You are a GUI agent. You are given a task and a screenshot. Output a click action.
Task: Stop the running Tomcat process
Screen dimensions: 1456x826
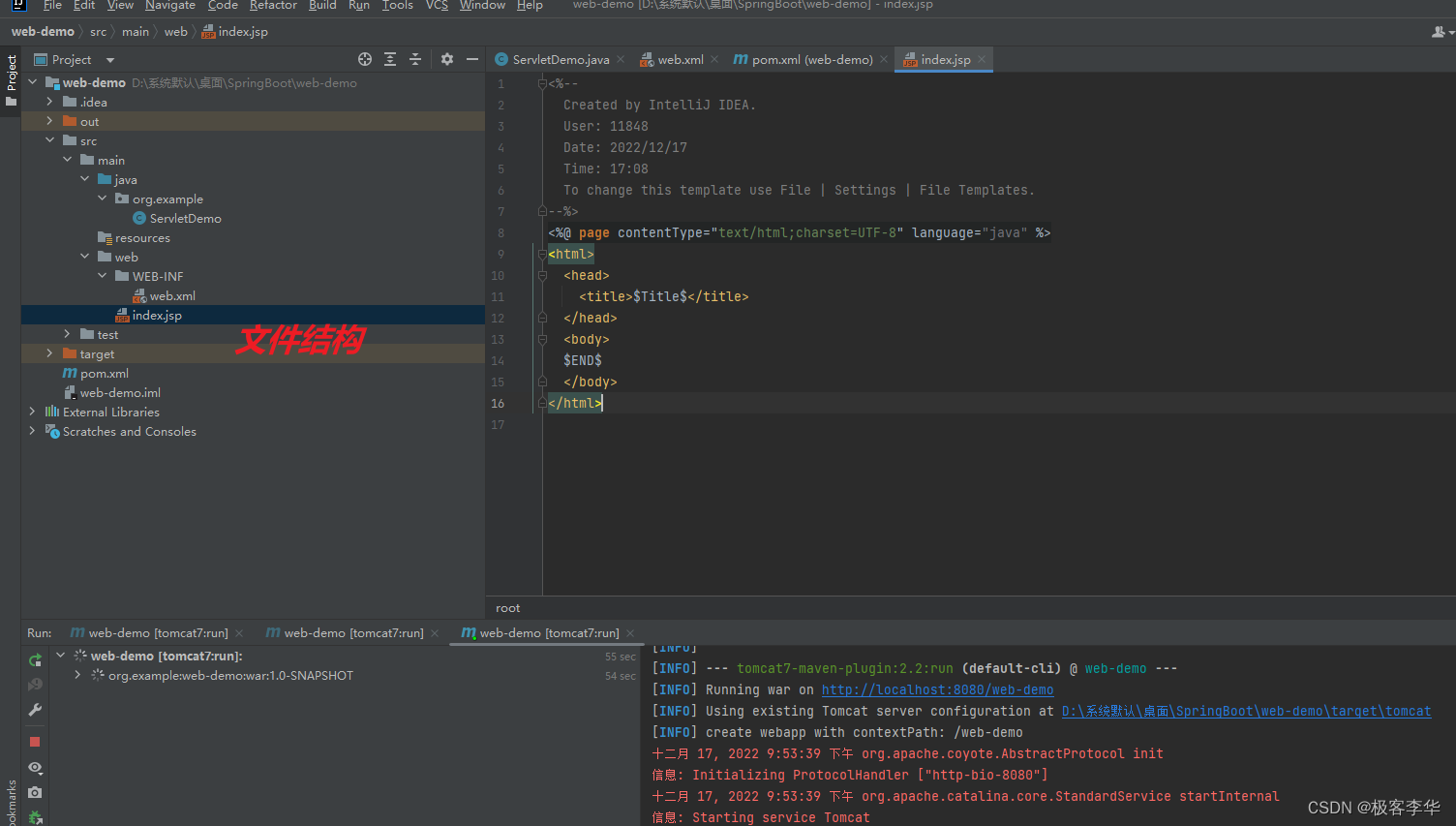(x=35, y=742)
